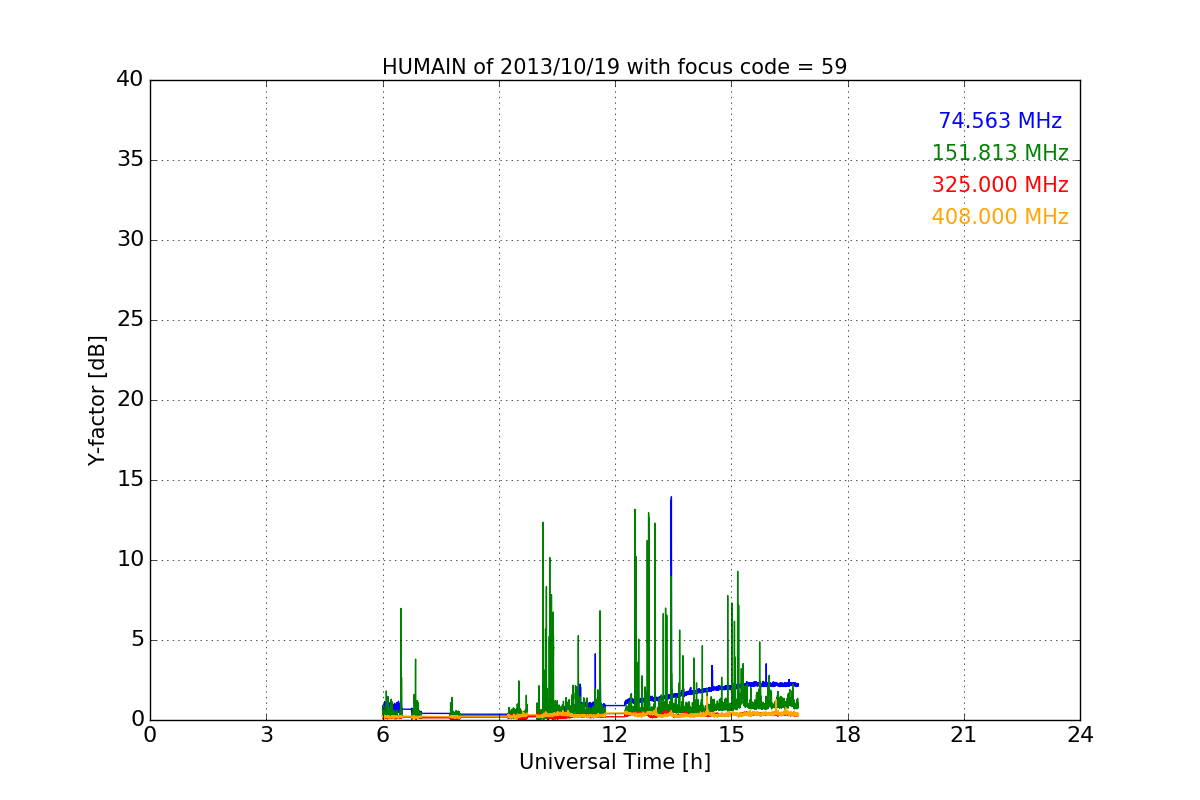Select the red 325.000 MHz legend label
The image size is (1200, 800).
(1000, 185)
